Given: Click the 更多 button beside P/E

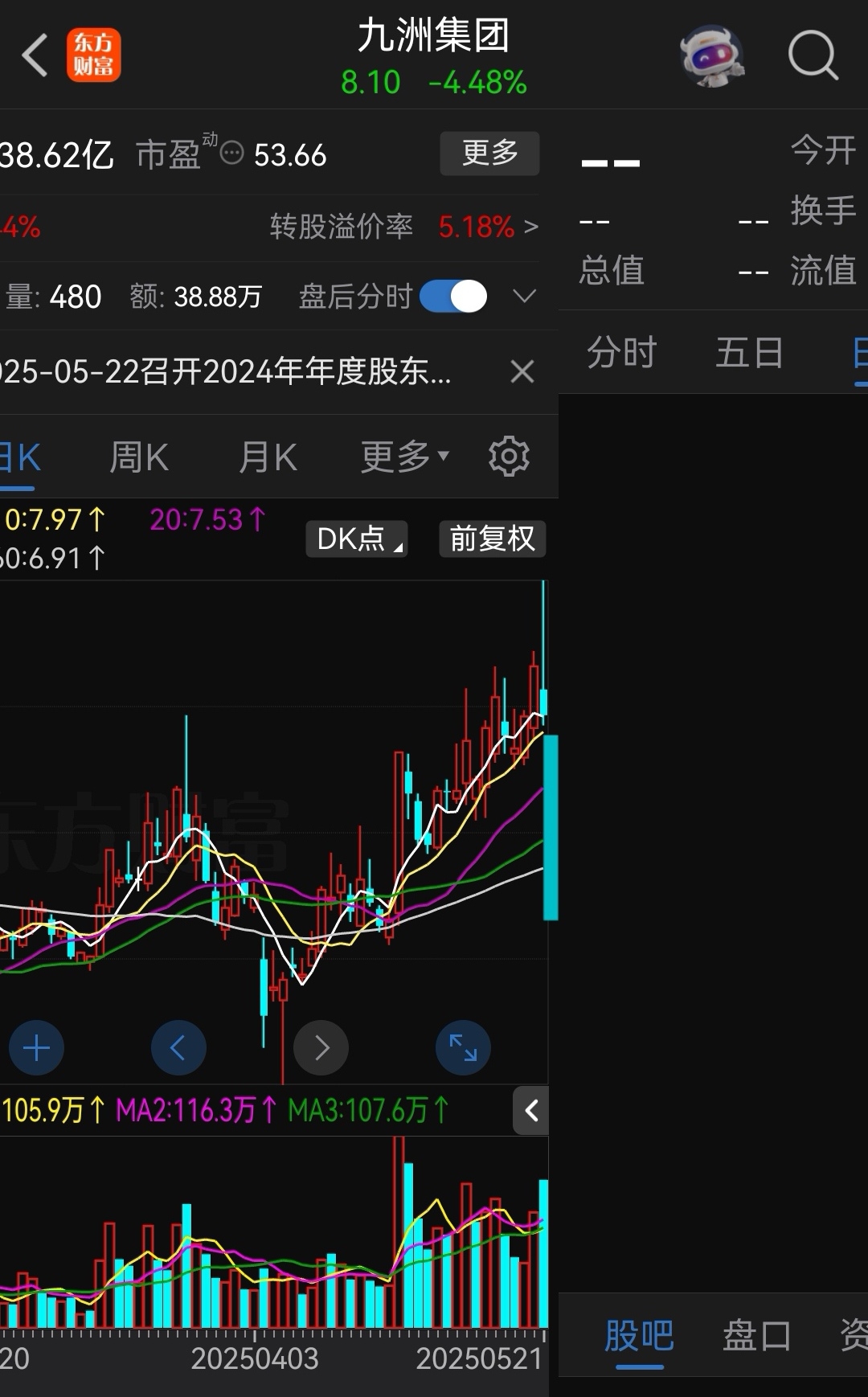Looking at the screenshot, I should [489, 153].
